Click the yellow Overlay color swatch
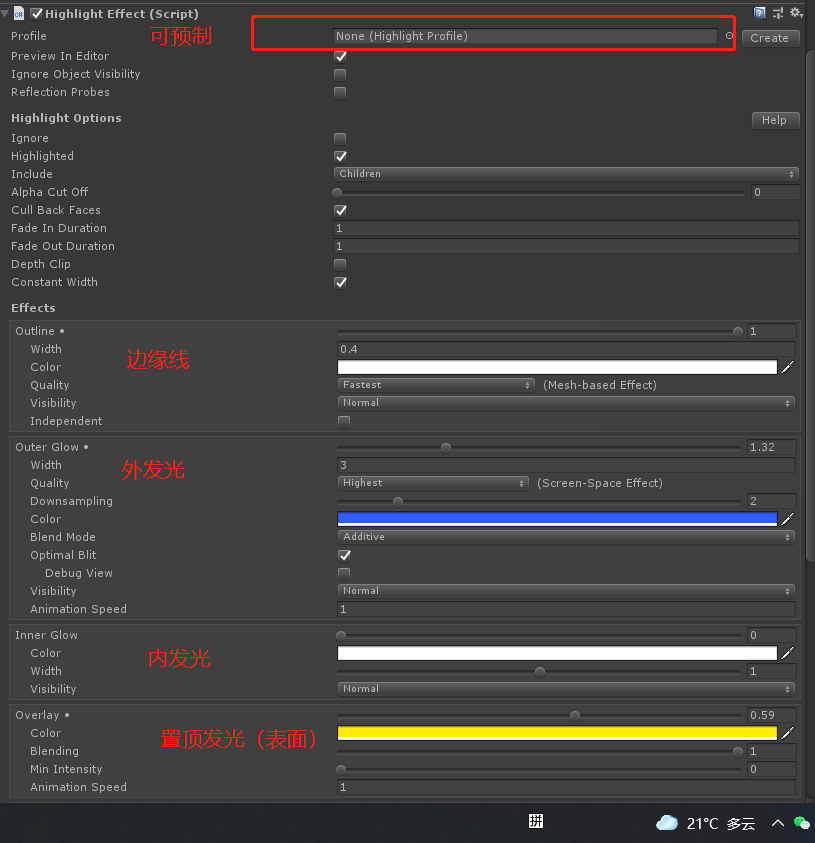Screen dimensions: 815x843 557,733
